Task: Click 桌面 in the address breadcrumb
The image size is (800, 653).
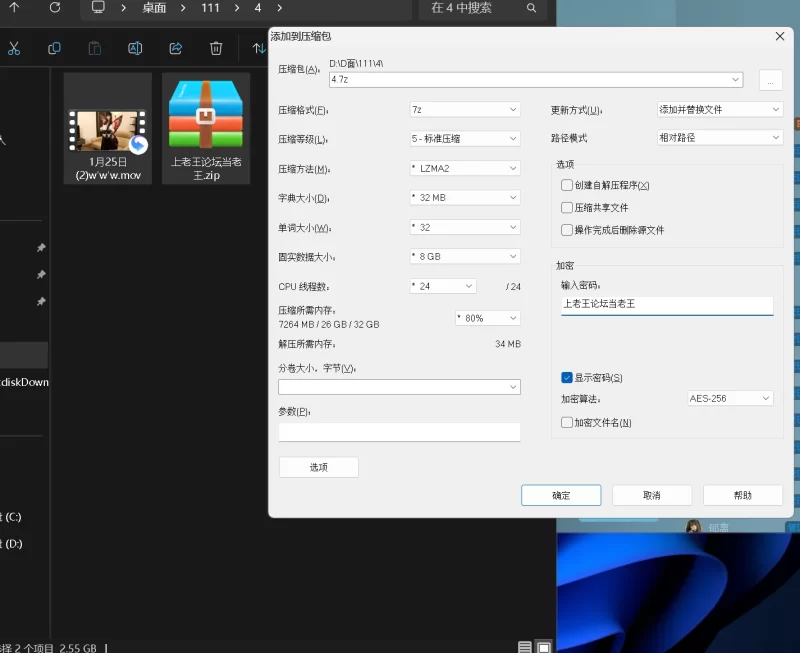Action: (x=153, y=8)
